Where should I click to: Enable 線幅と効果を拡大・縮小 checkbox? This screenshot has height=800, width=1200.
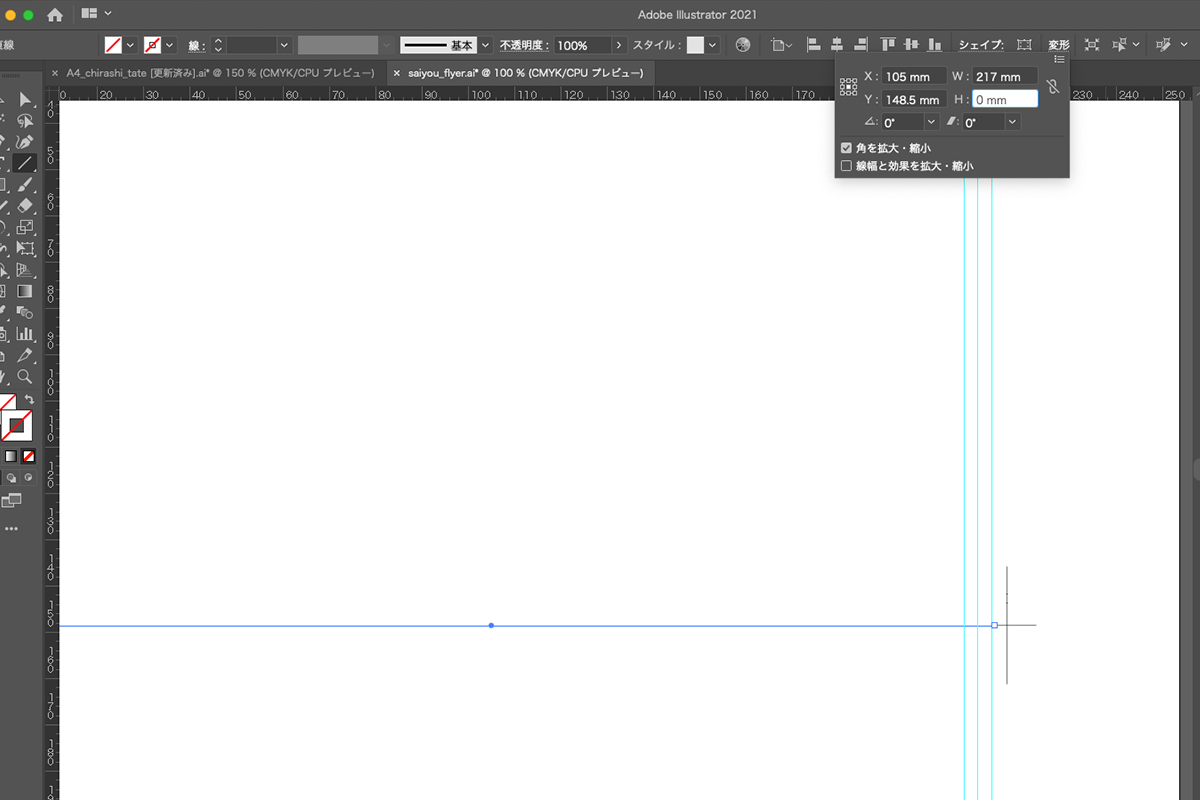[x=847, y=166]
